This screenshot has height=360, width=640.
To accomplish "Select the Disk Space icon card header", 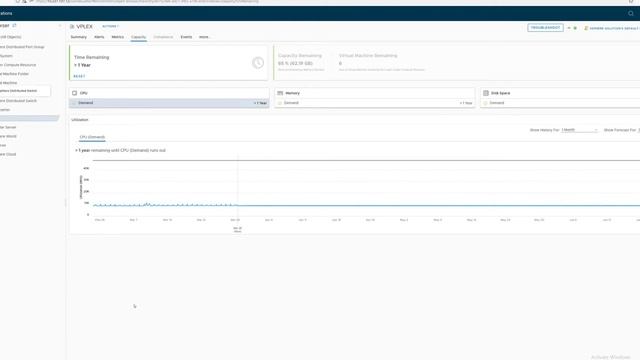I will [x=486, y=93].
